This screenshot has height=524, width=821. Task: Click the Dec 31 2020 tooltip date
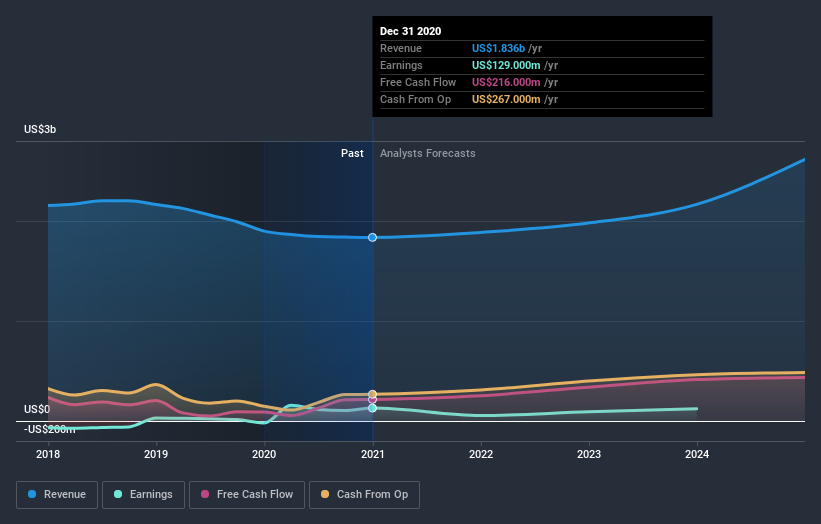pos(410,31)
